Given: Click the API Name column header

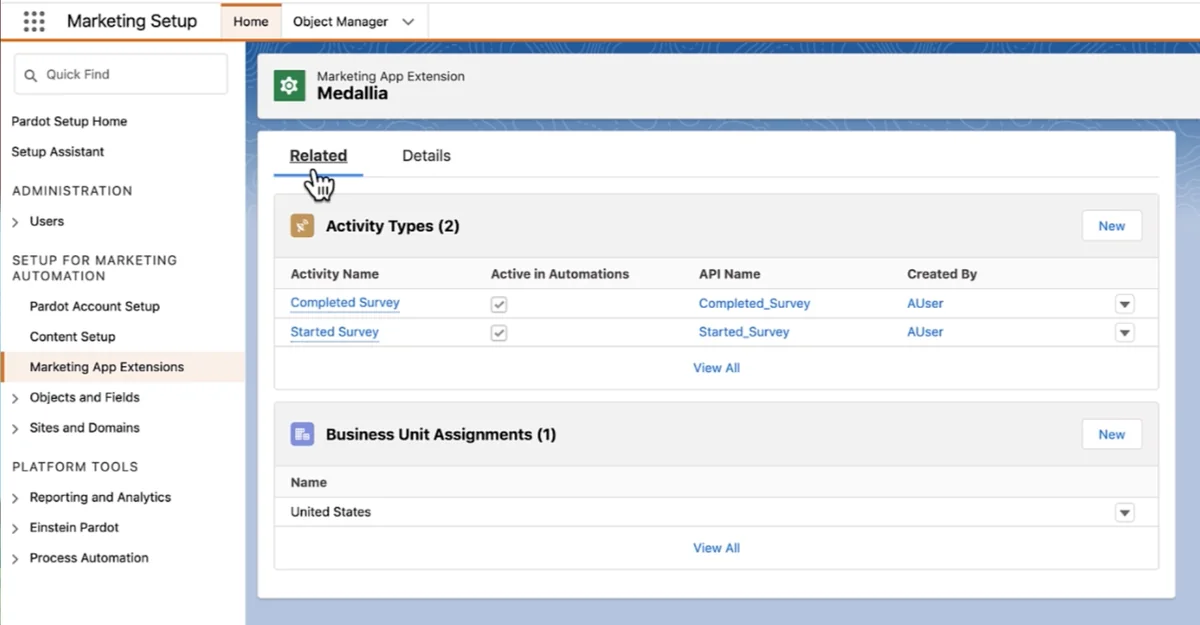Looking at the screenshot, I should (x=729, y=274).
